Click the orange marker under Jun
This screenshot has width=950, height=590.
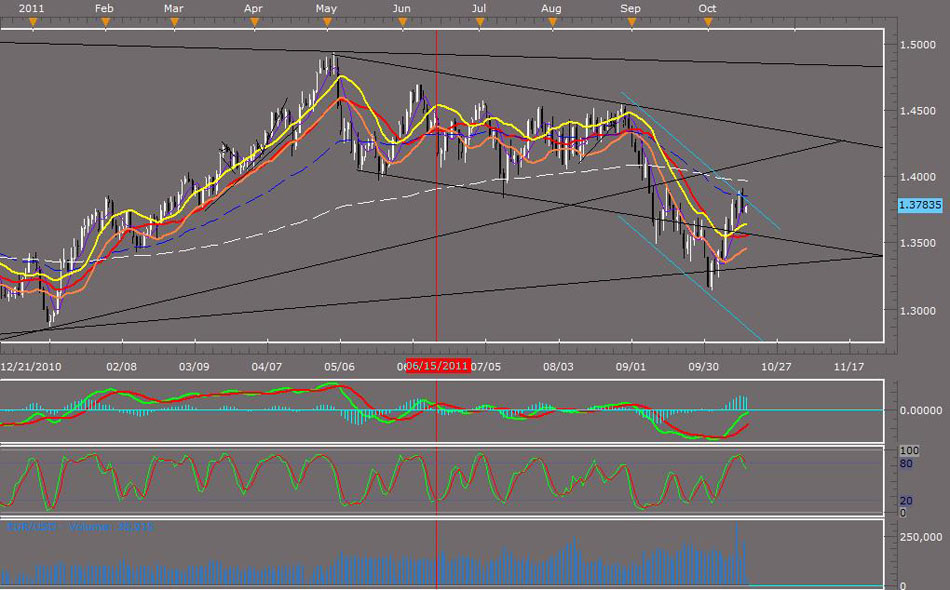402,21
